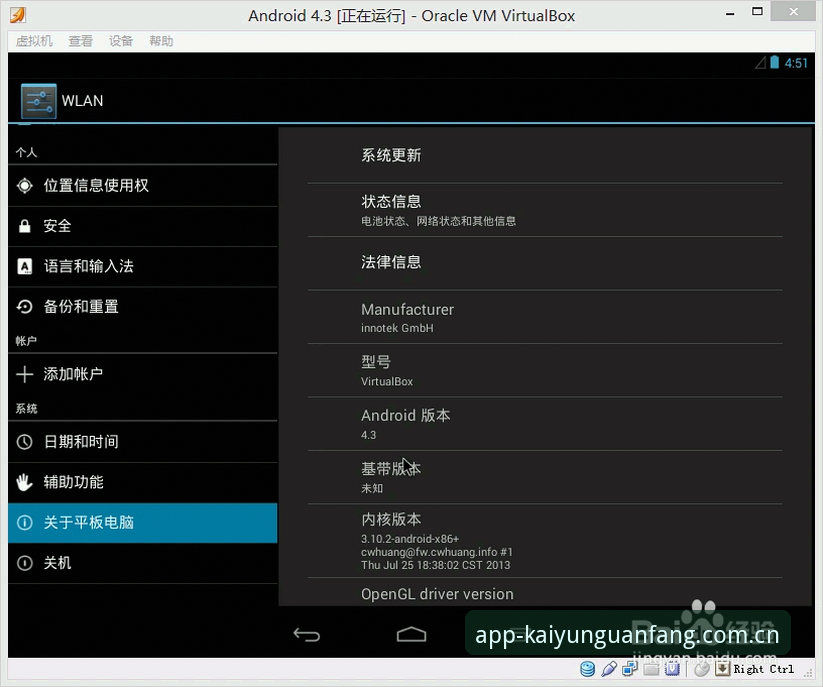
Task: Tap the Android home navigation button
Action: 412,635
